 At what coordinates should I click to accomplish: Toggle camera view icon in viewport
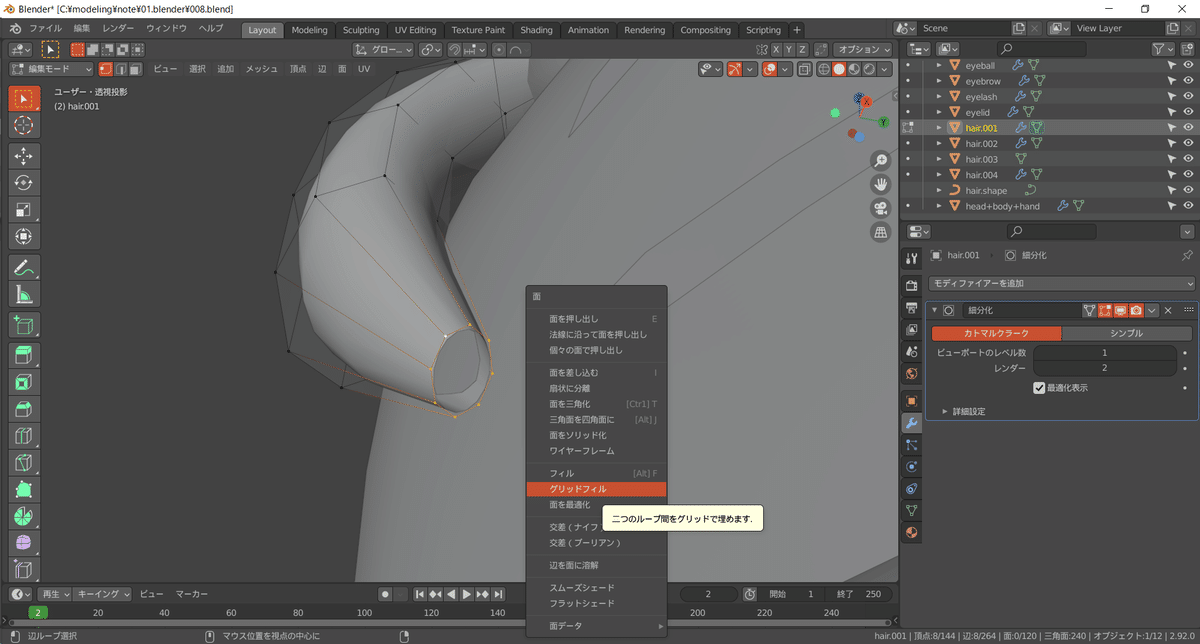coord(881,208)
